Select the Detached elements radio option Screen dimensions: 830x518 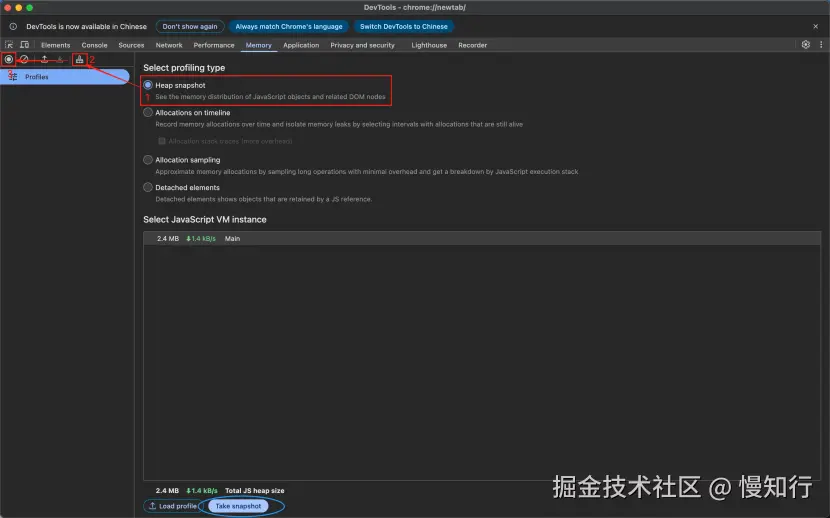(148, 187)
